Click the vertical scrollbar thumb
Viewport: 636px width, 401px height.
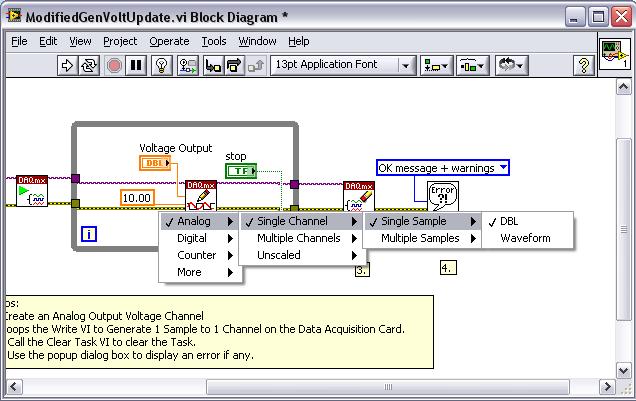(x=623, y=229)
